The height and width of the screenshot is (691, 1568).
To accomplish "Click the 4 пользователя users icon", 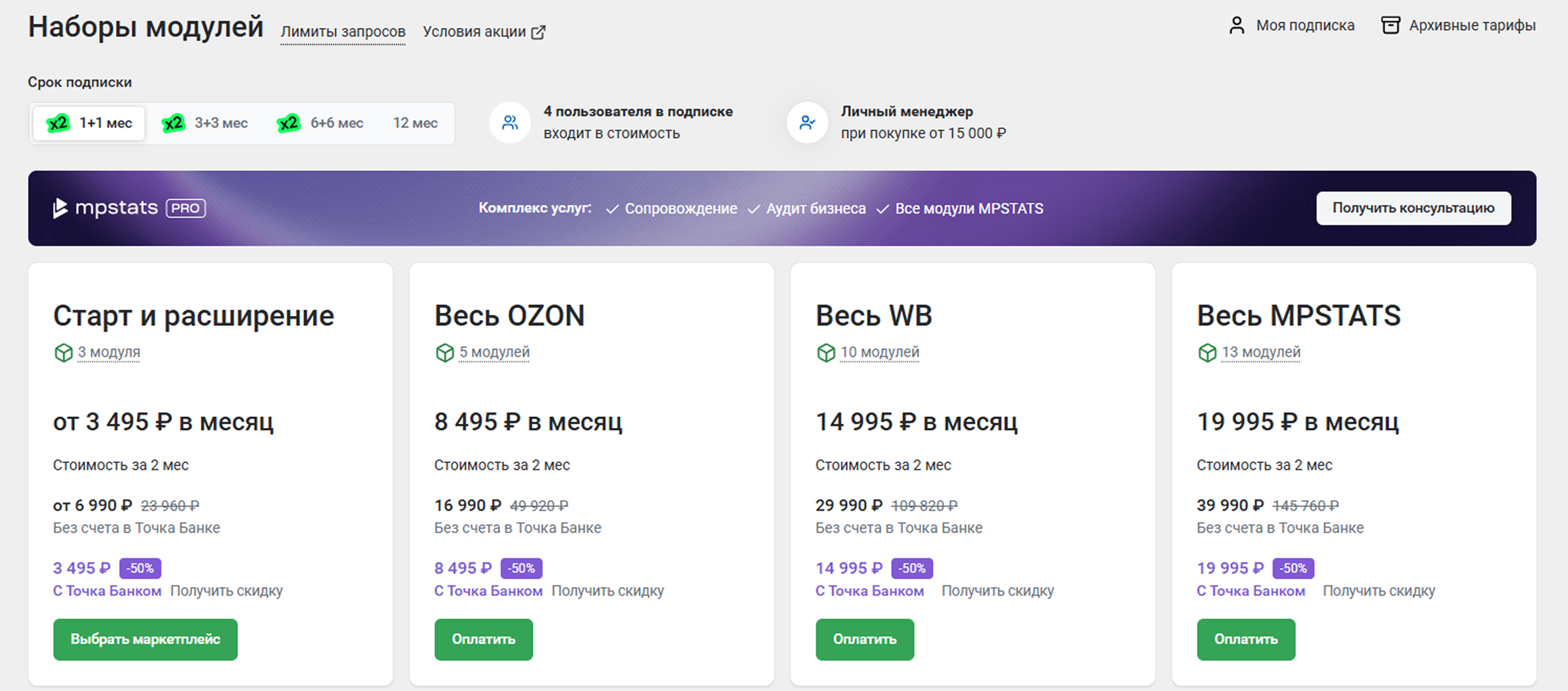I will [510, 123].
